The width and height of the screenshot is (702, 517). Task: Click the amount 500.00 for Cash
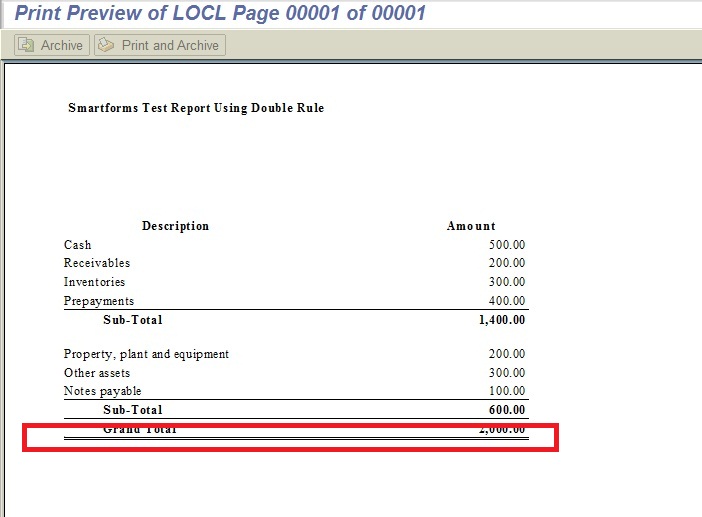(507, 245)
